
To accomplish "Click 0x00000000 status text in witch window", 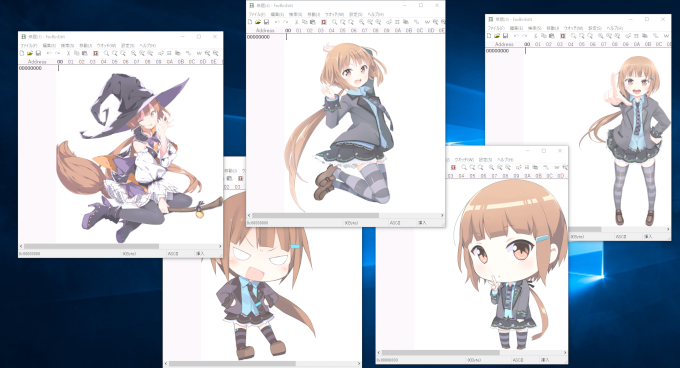I will (x=29, y=253).
